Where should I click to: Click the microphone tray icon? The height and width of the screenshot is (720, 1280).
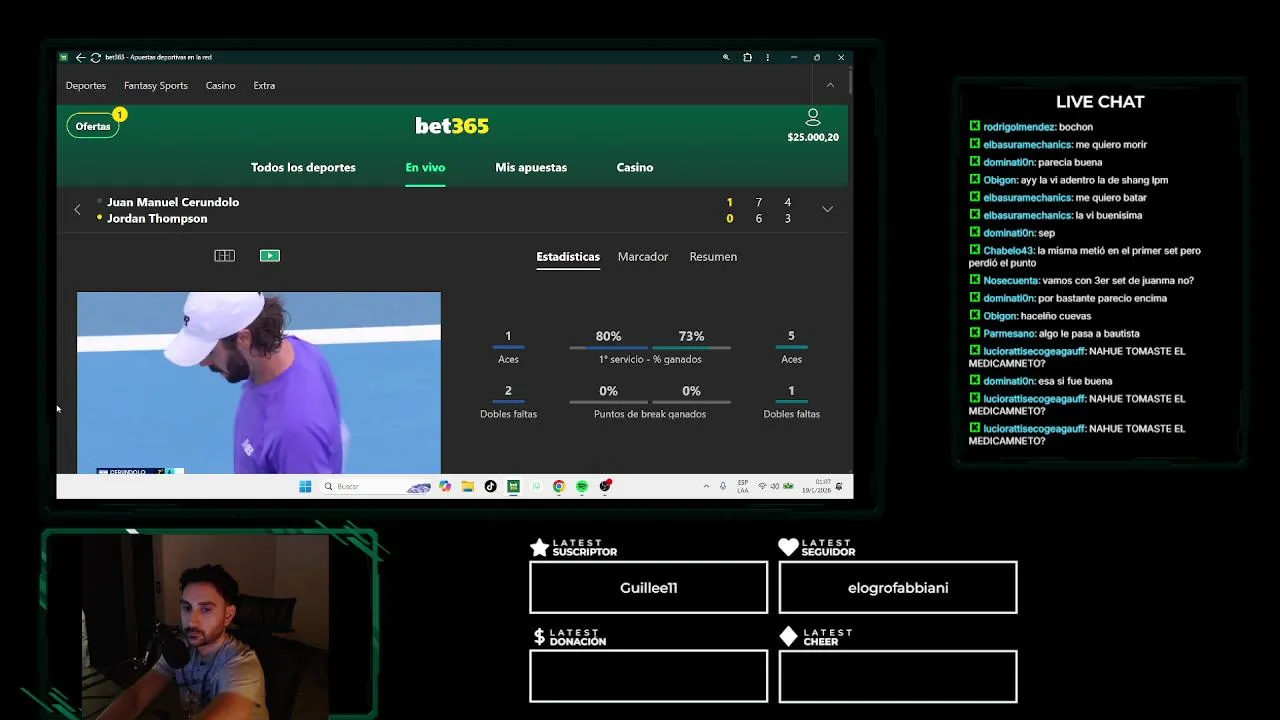pos(723,487)
